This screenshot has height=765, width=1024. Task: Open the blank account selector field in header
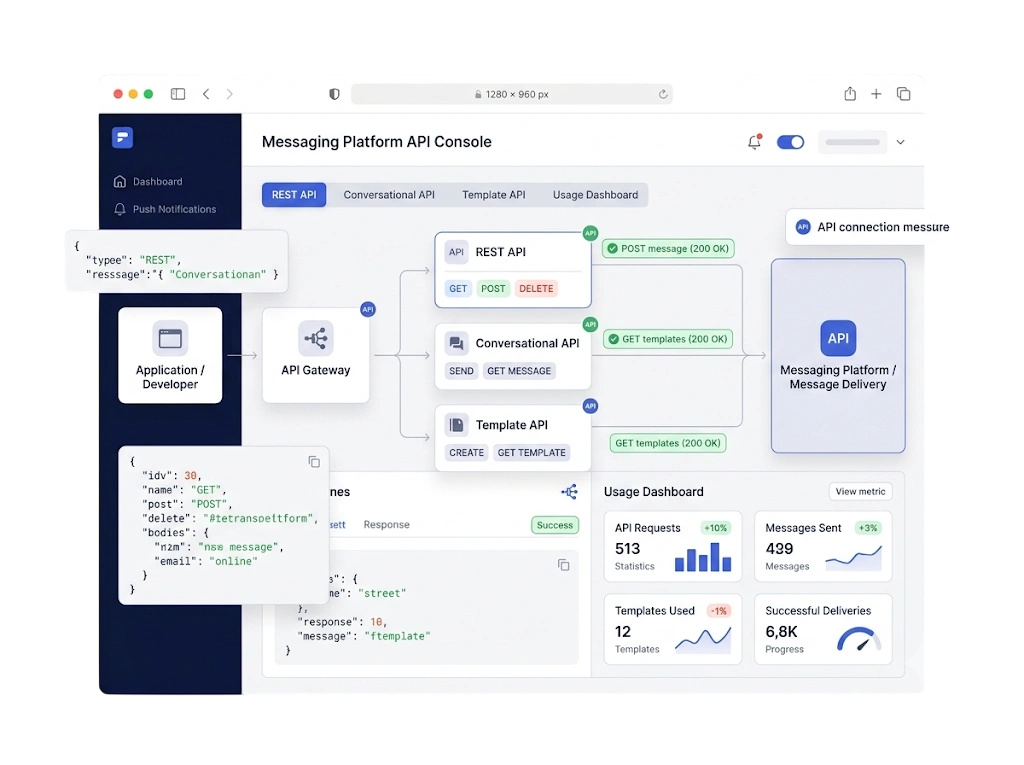pyautogui.click(x=852, y=142)
